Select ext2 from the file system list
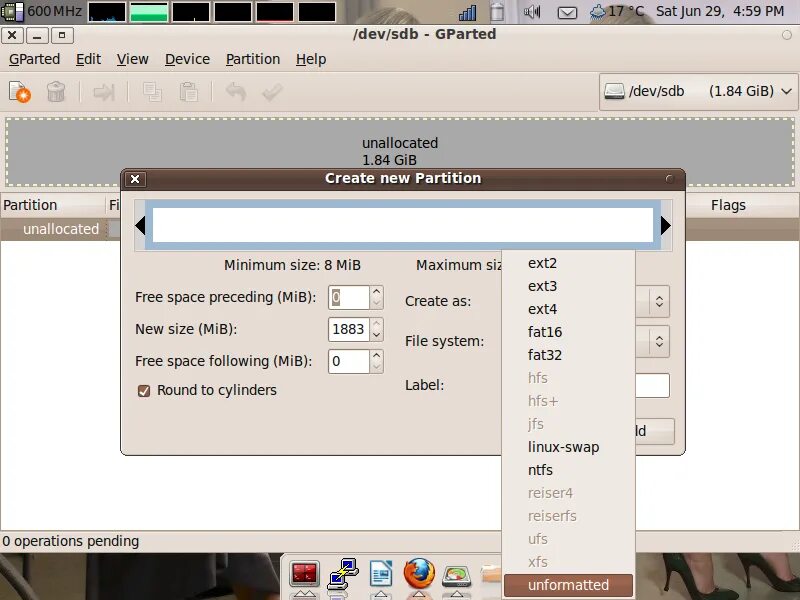The width and height of the screenshot is (800, 600). pos(568,263)
